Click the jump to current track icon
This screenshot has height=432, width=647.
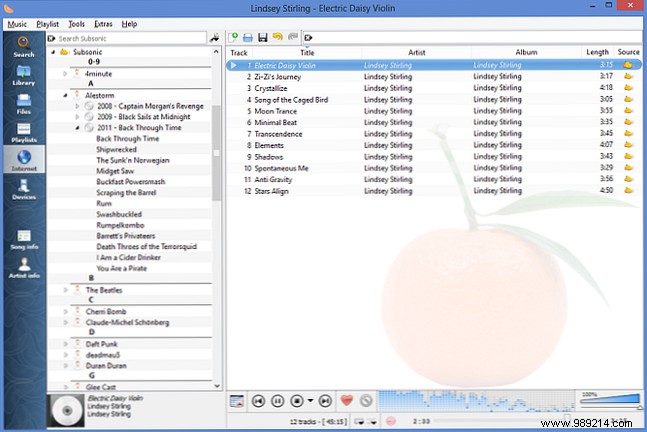click(237, 401)
